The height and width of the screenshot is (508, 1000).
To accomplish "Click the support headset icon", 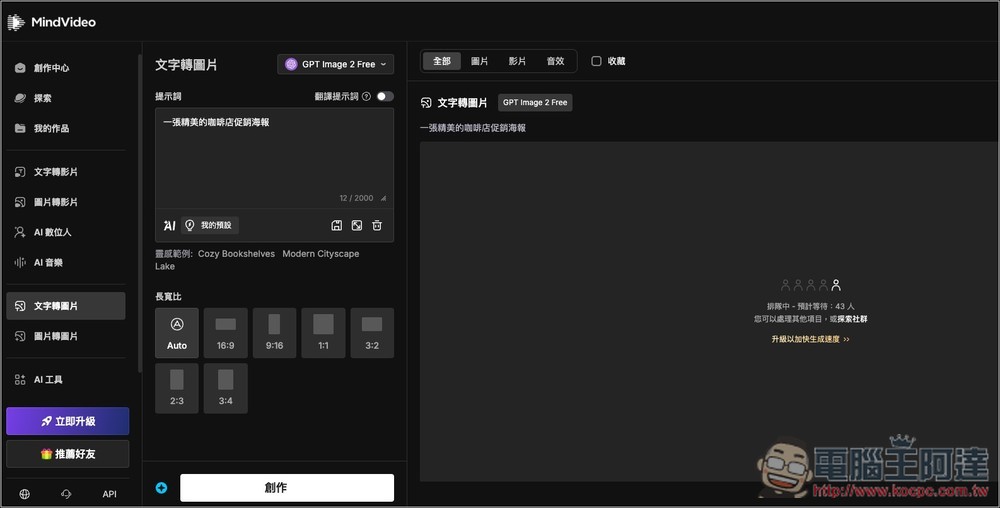I will tap(66, 494).
